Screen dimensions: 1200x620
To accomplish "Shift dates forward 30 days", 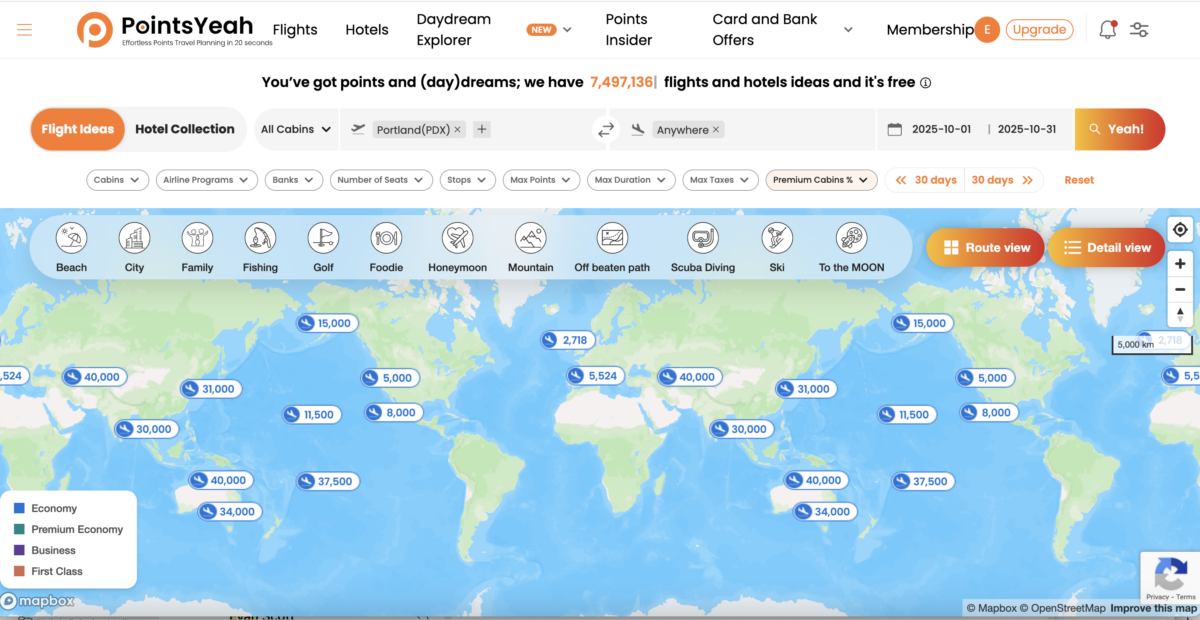I will [1002, 180].
